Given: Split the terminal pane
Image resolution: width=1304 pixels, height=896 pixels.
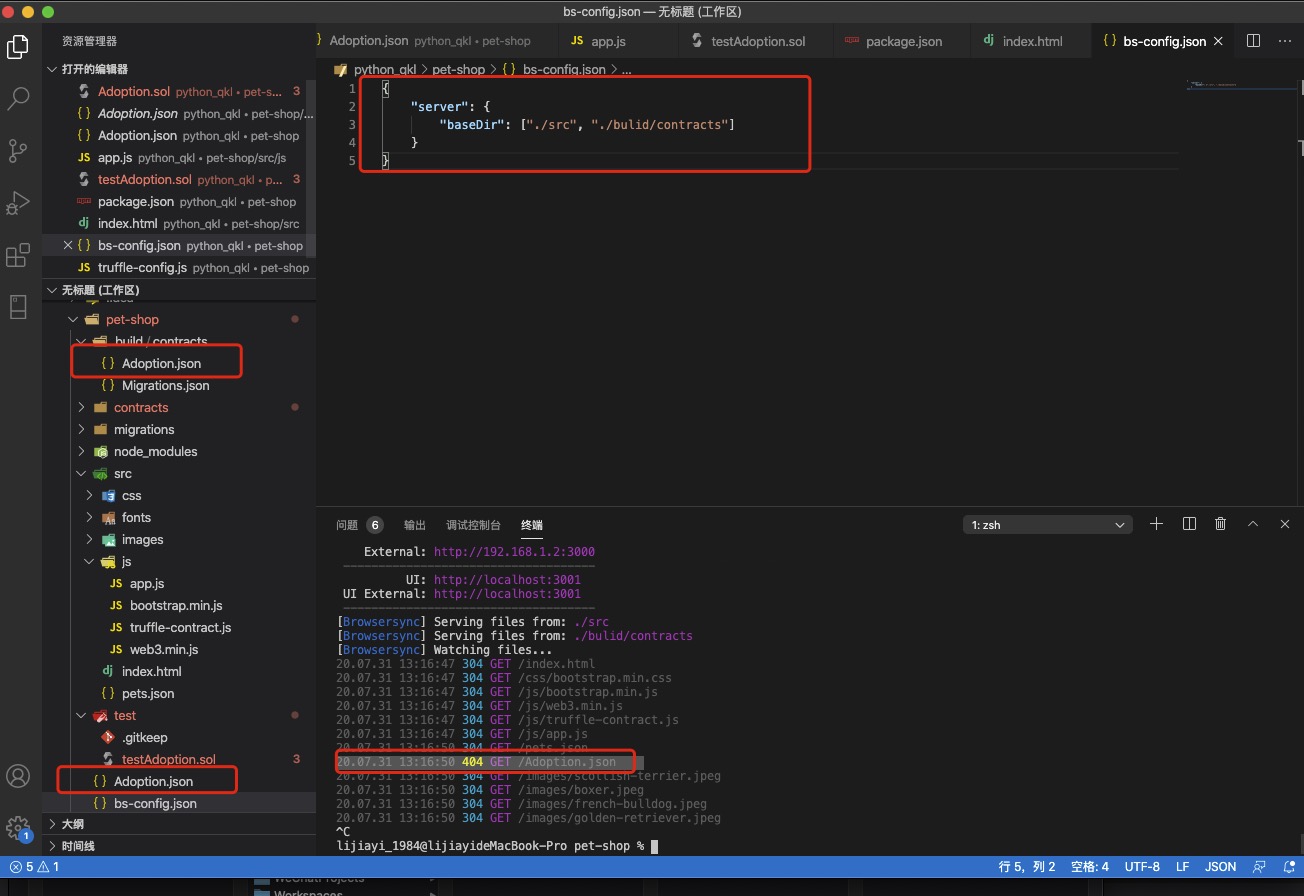Looking at the screenshot, I should (x=1189, y=524).
